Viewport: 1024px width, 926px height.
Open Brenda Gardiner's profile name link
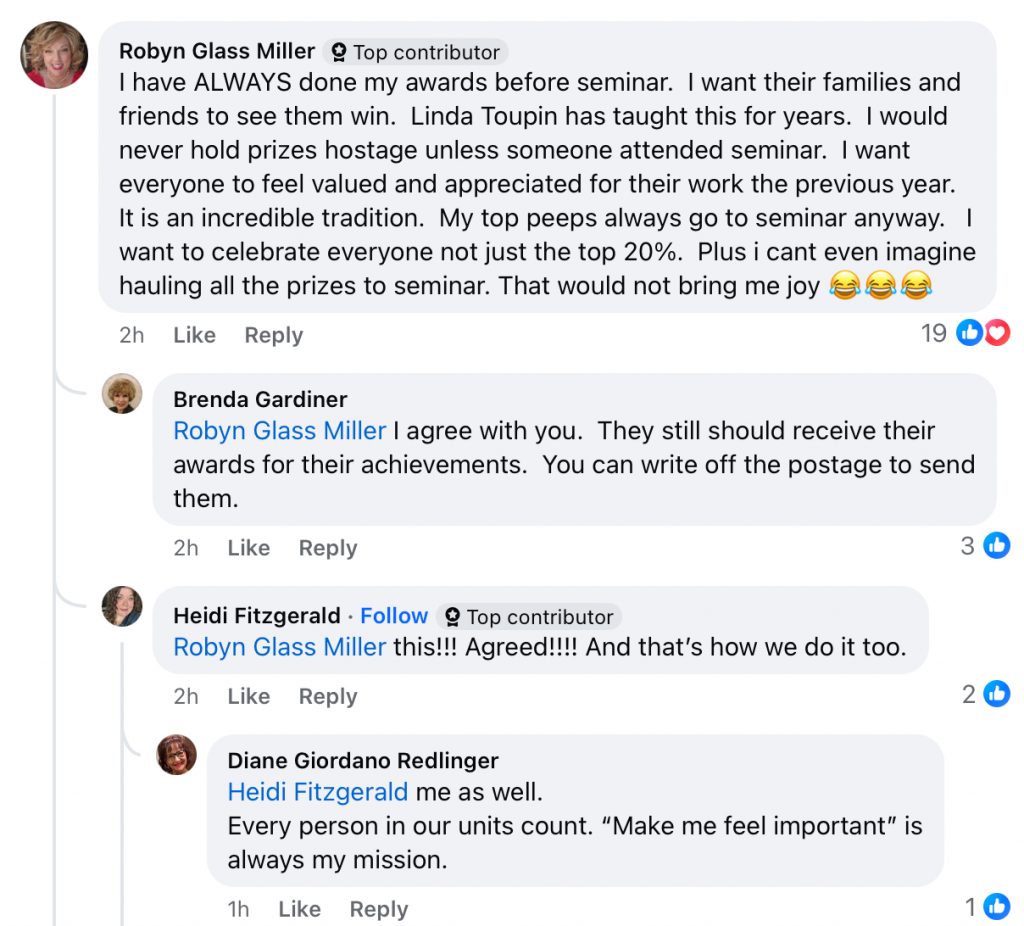coord(260,399)
